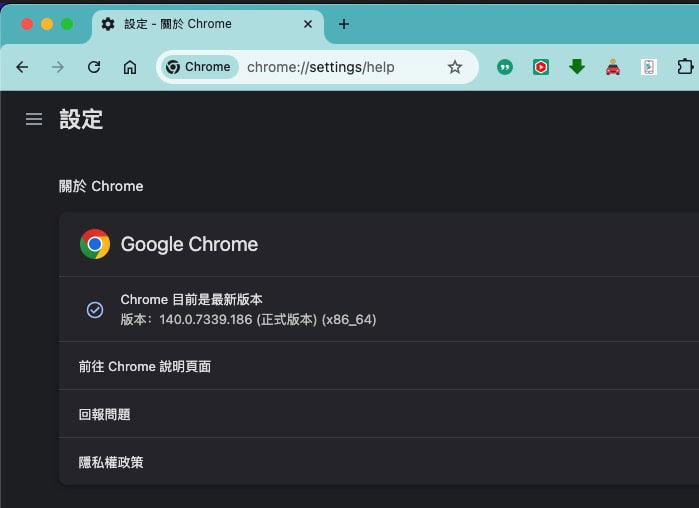Click the Google Chrome product name text
This screenshot has height=508, width=699.
189,244
